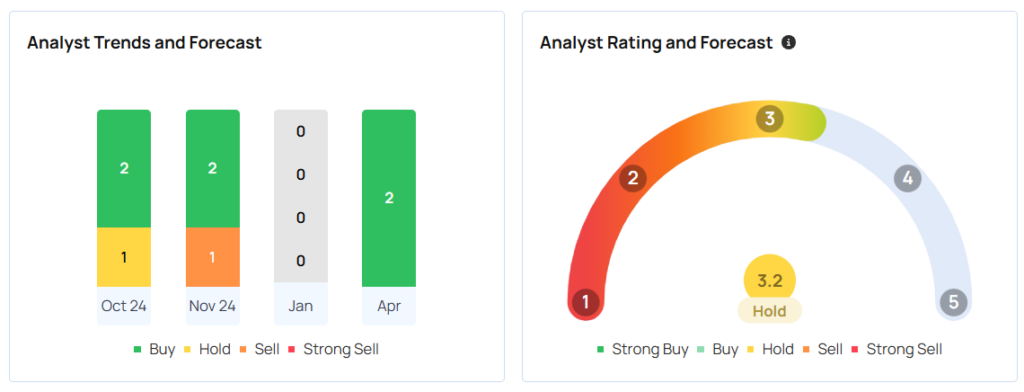Click the yellow Hold segment in Oct 24 bar
This screenshot has height=392, width=1024.
click(x=124, y=257)
